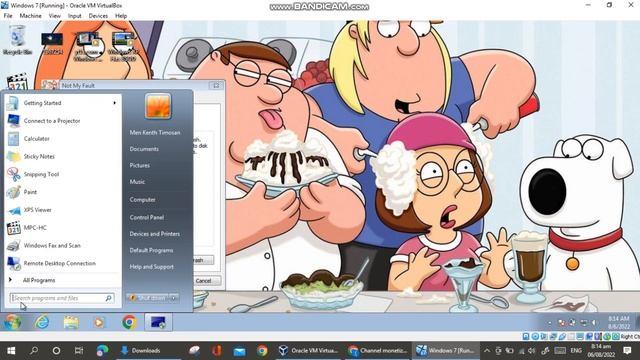The width and height of the screenshot is (640, 360).
Task: Open Help and Support
Action: [151, 267]
